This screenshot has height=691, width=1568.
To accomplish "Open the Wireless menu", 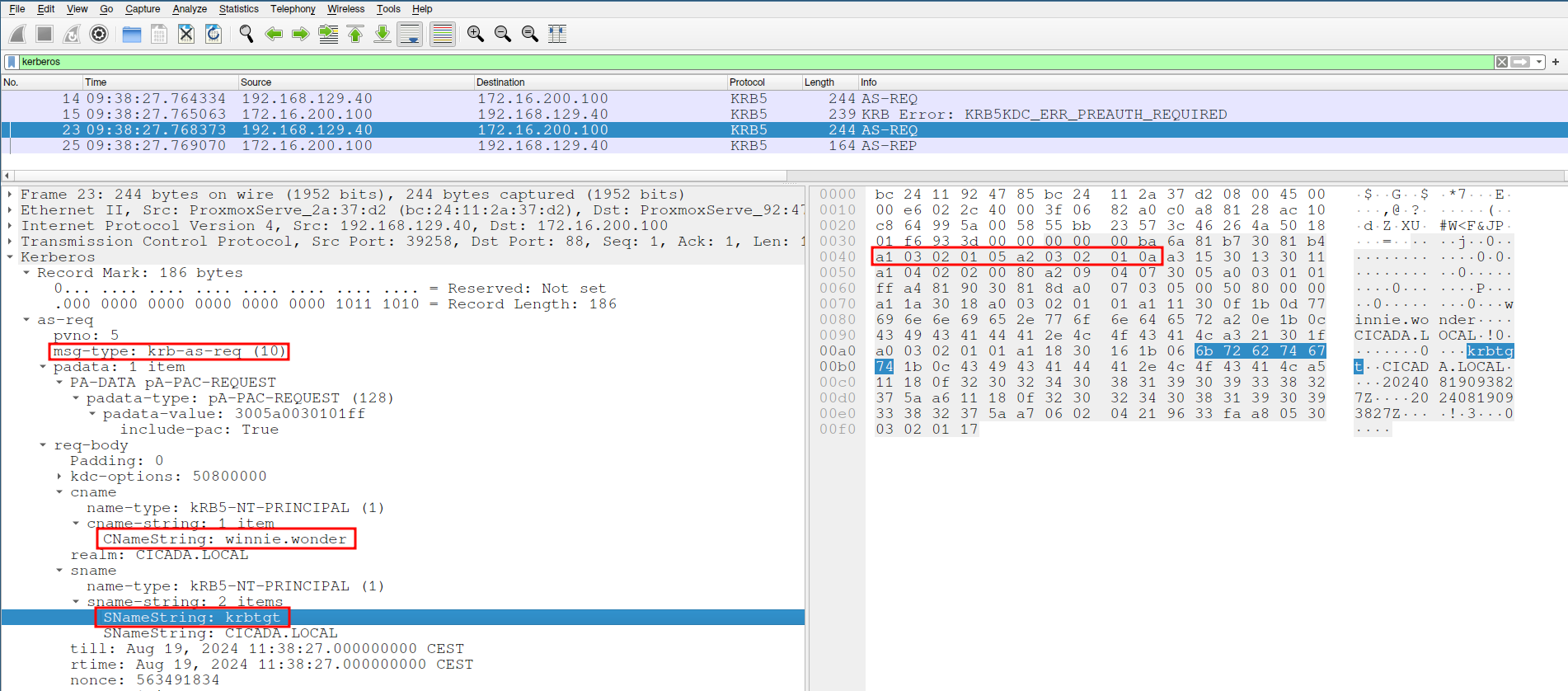I will point(345,9).
